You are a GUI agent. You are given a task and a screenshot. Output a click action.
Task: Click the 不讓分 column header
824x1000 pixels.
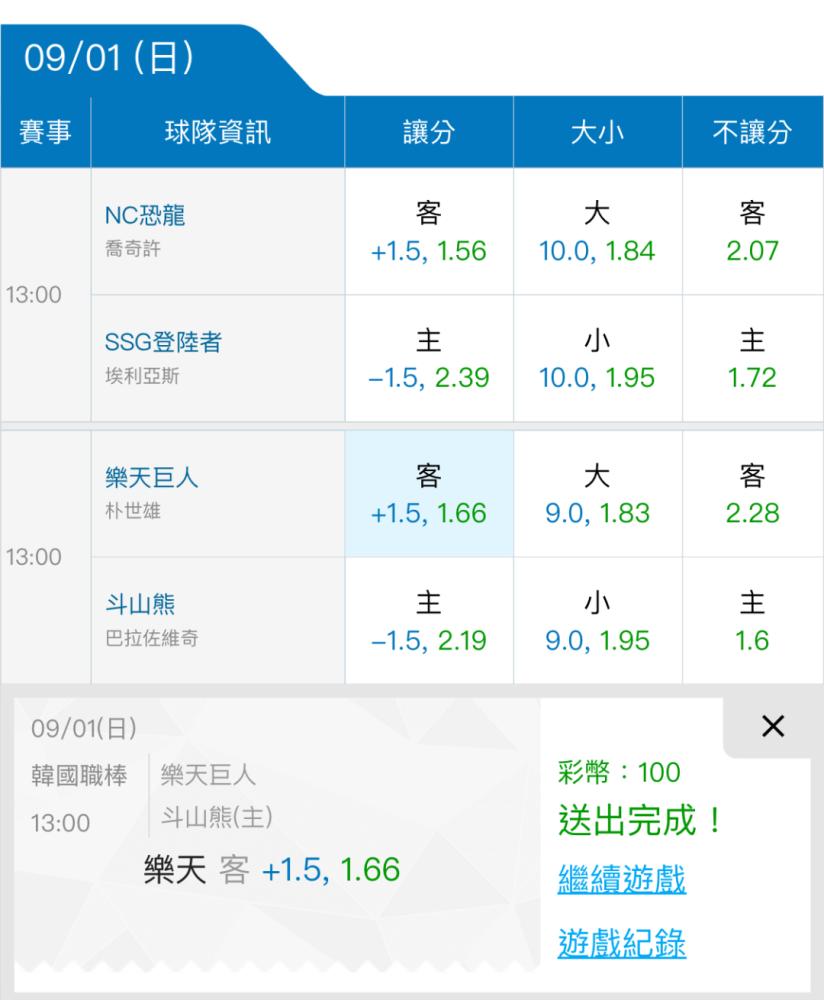point(753,133)
